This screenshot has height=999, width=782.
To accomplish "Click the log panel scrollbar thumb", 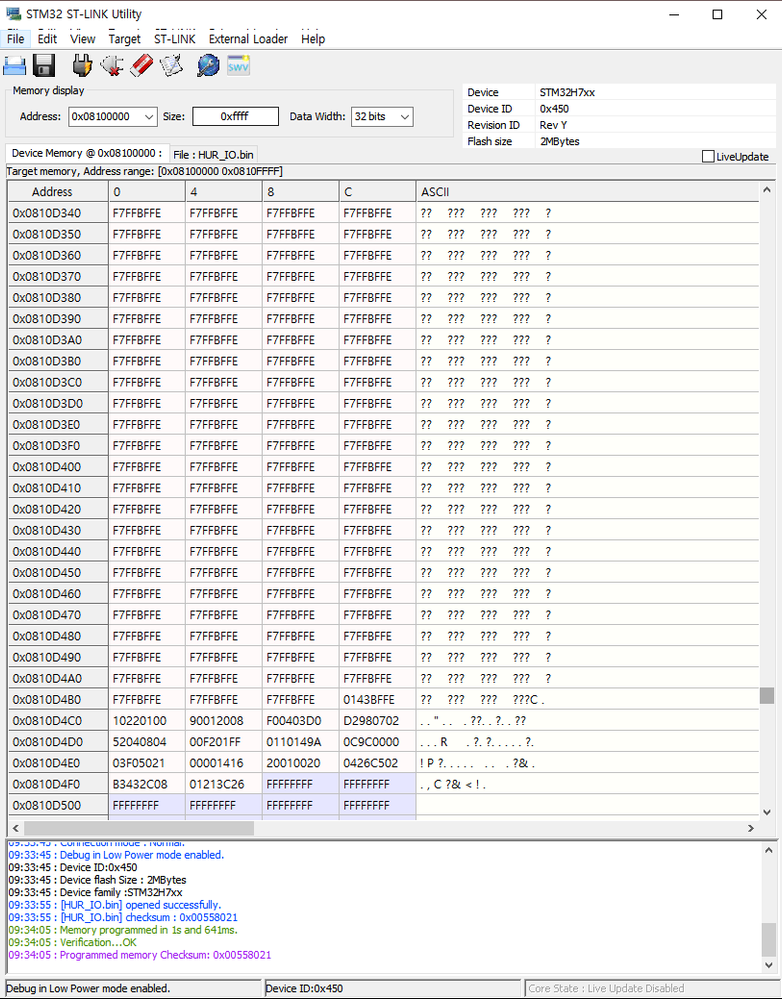I will tap(769, 940).
